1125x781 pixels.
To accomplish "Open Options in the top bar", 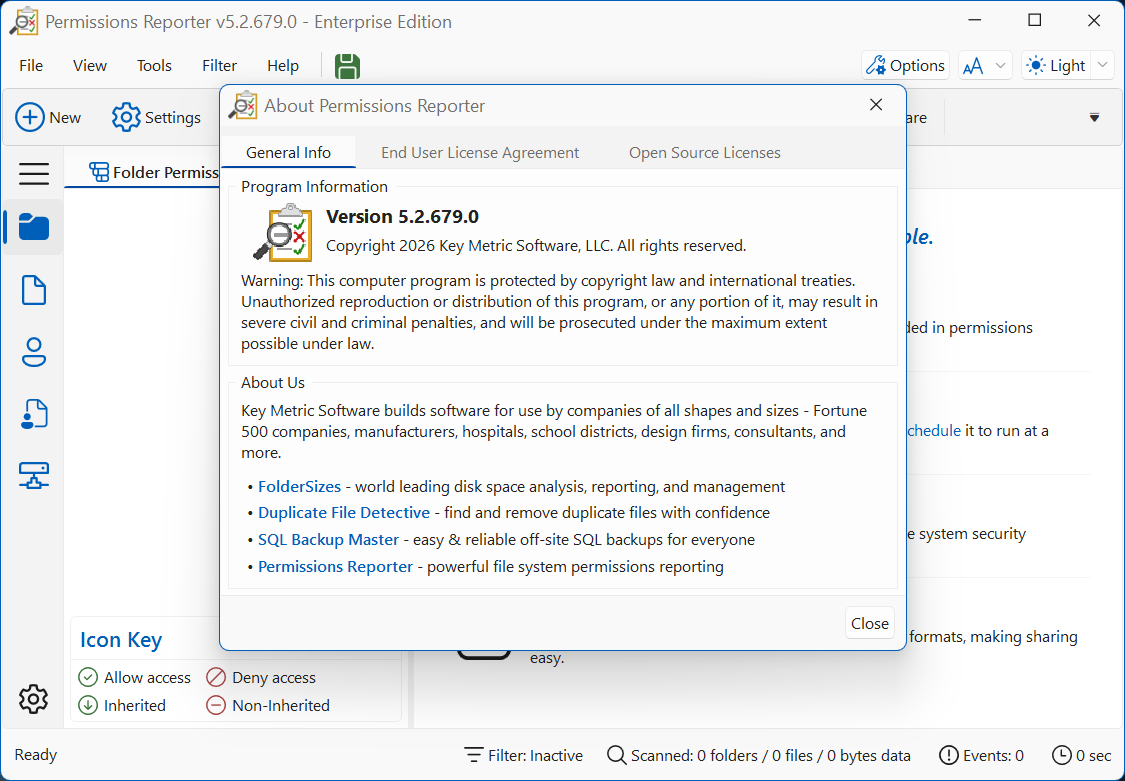I will [905, 66].
